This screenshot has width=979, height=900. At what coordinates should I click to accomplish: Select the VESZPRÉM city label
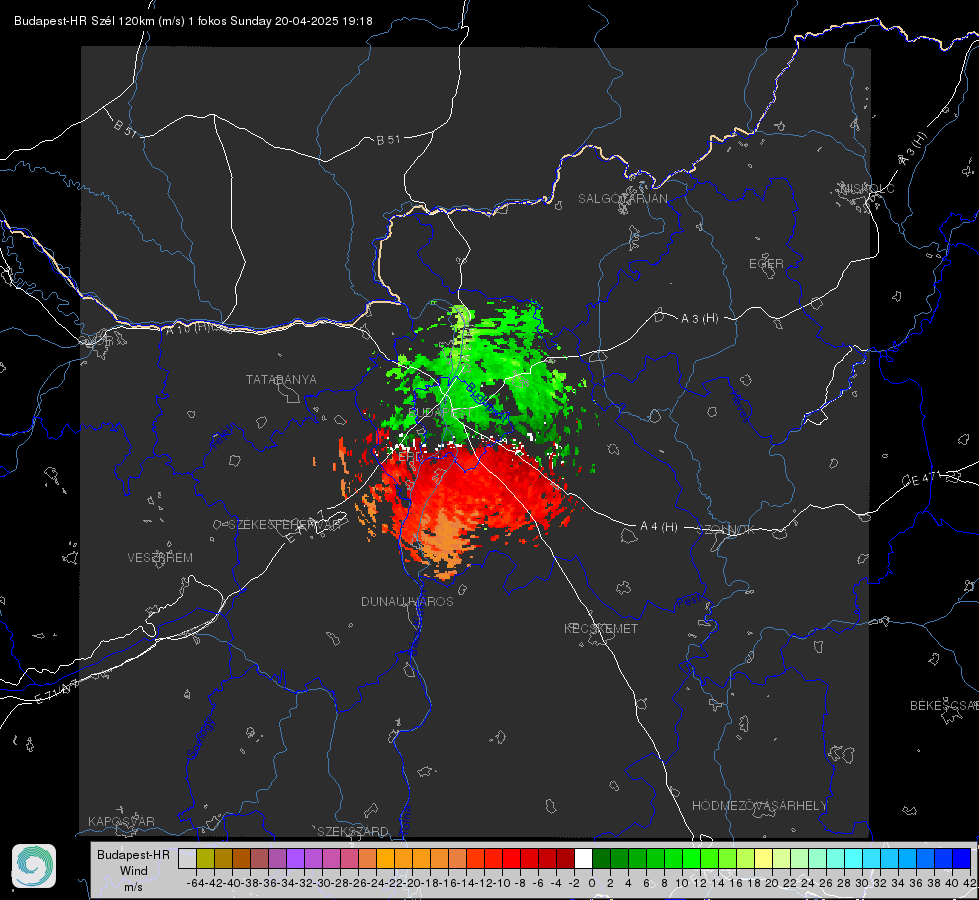pyautogui.click(x=160, y=557)
